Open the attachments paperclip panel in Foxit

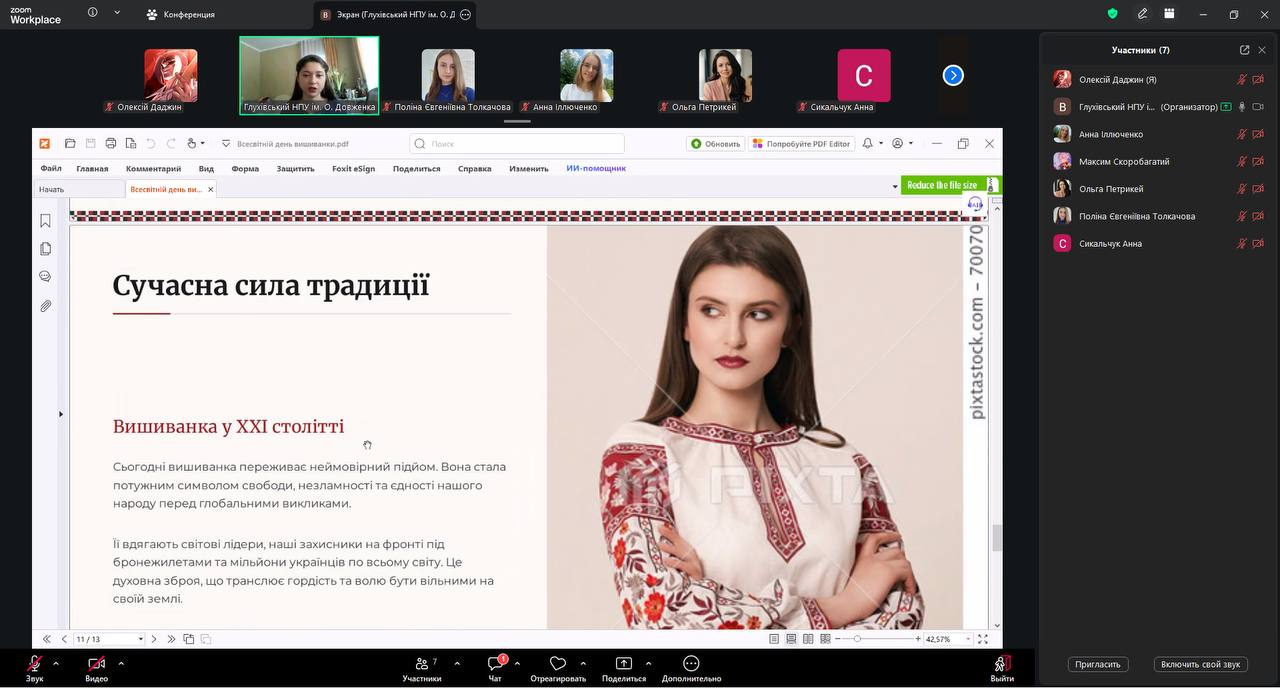click(46, 306)
